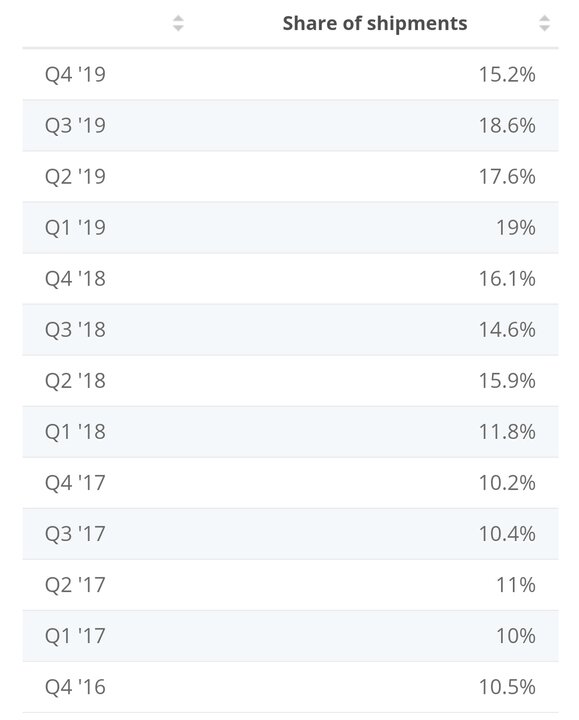
Task: Sort by Share of shipments arrows
Action: click(x=544, y=23)
